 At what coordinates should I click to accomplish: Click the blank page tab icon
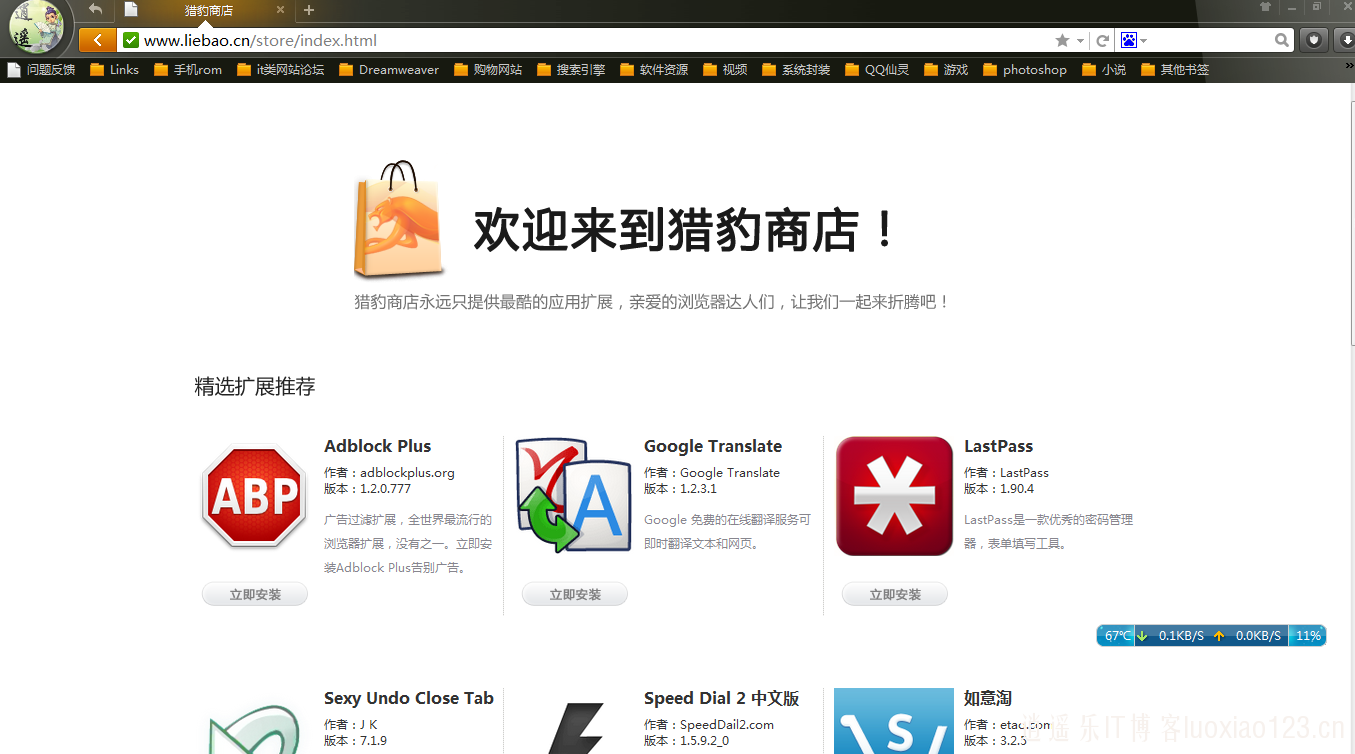131,9
